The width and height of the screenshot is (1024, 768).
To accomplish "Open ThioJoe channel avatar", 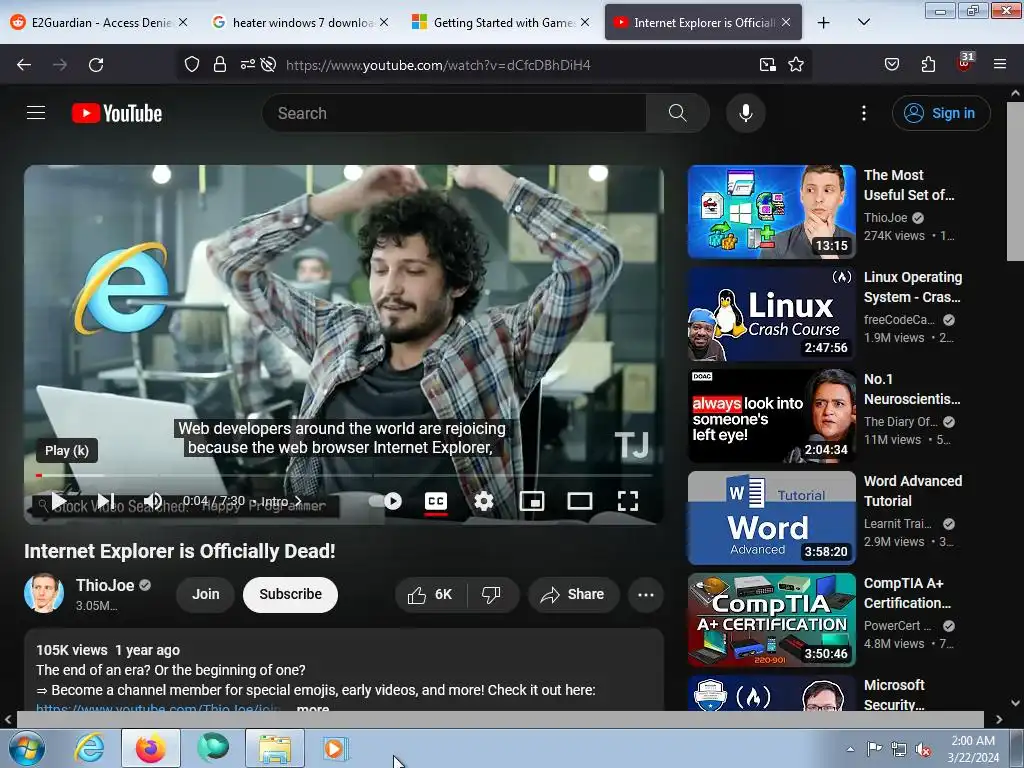I will pyautogui.click(x=44, y=594).
